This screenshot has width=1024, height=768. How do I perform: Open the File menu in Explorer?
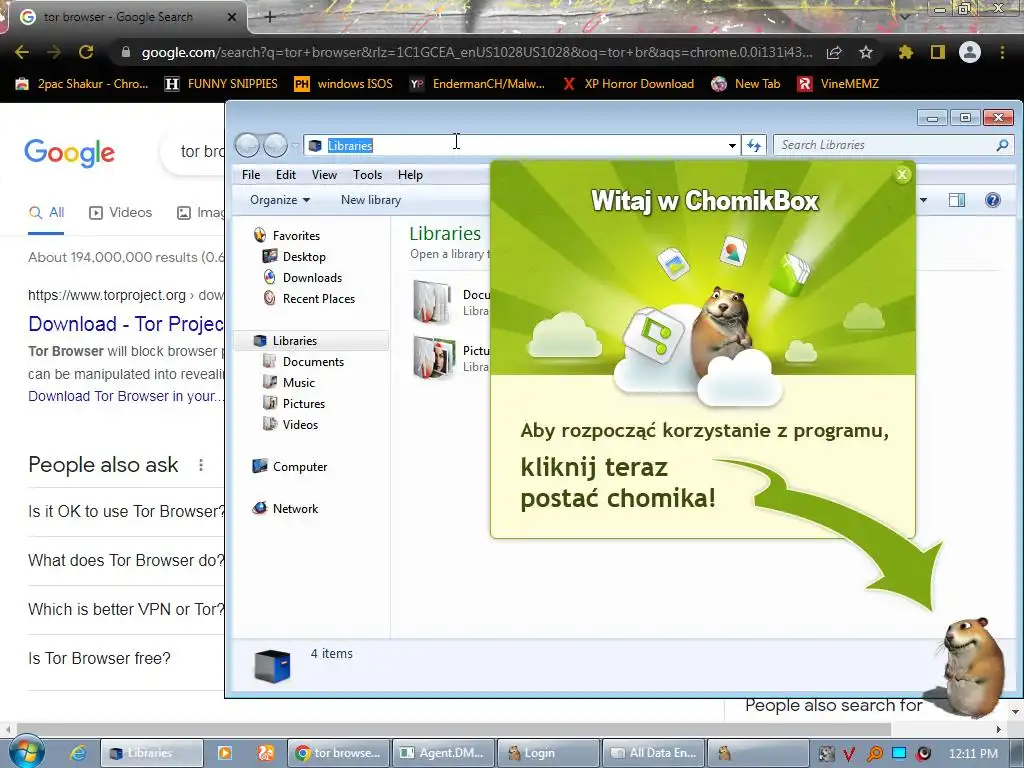pyautogui.click(x=251, y=175)
